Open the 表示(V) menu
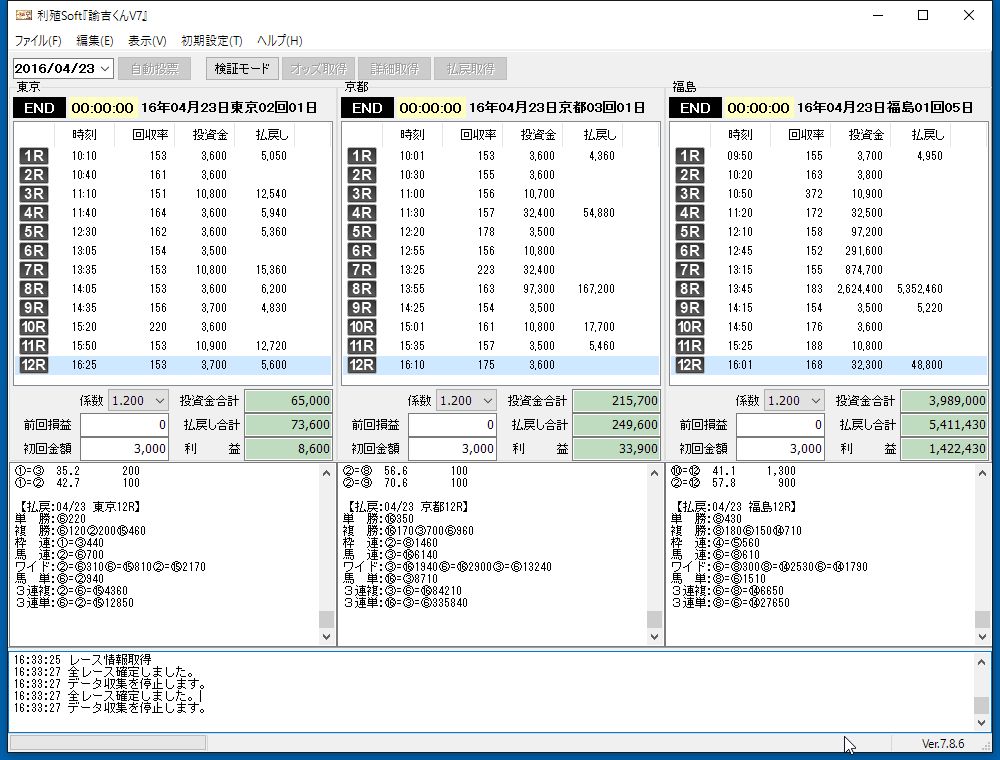Viewport: 1000px width, 760px height. point(147,41)
